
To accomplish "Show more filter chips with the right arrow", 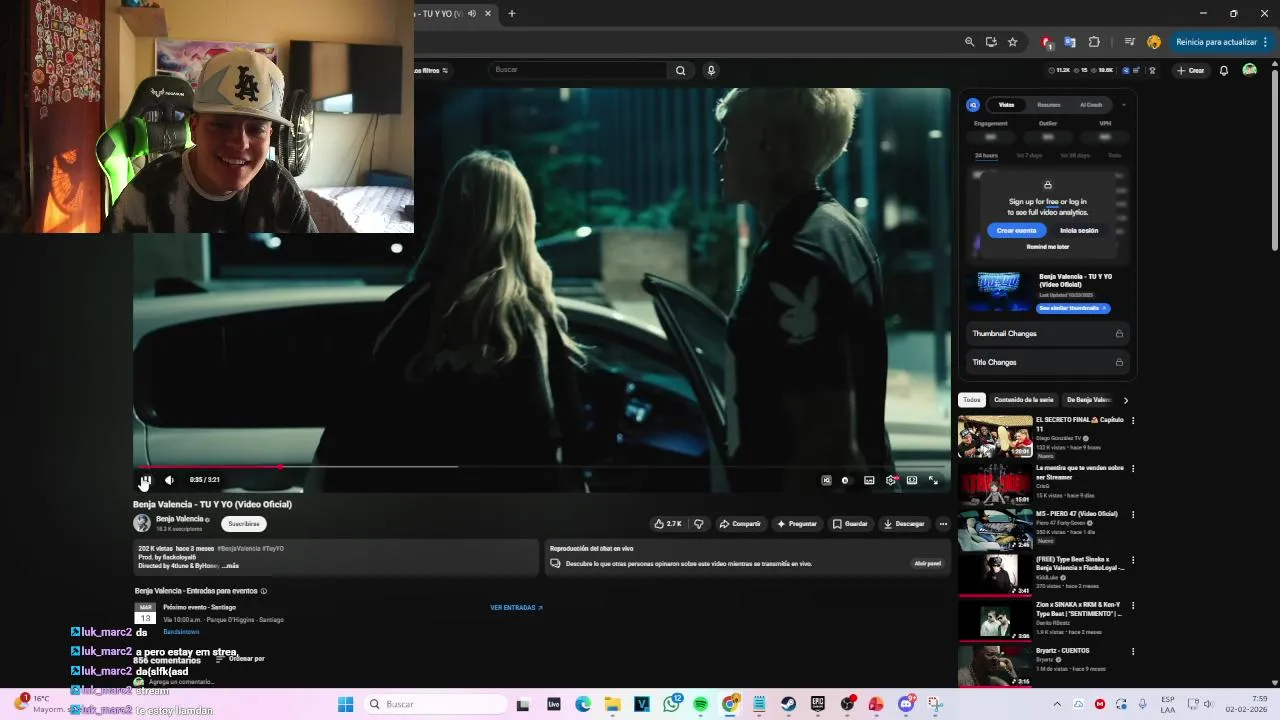I will [x=1125, y=400].
